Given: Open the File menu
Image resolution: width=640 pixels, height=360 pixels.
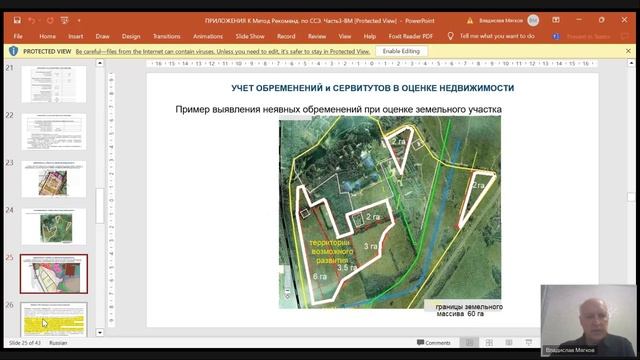Looking at the screenshot, I should tap(18, 36).
